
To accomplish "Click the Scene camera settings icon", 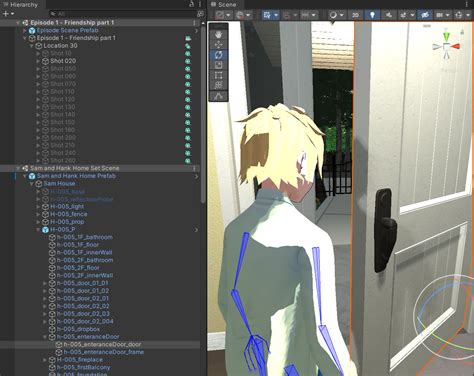I will pos(440,15).
